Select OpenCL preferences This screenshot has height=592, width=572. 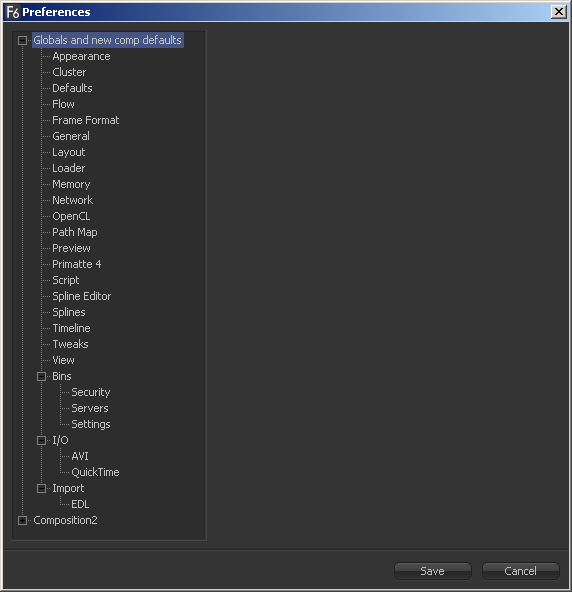[x=71, y=216]
